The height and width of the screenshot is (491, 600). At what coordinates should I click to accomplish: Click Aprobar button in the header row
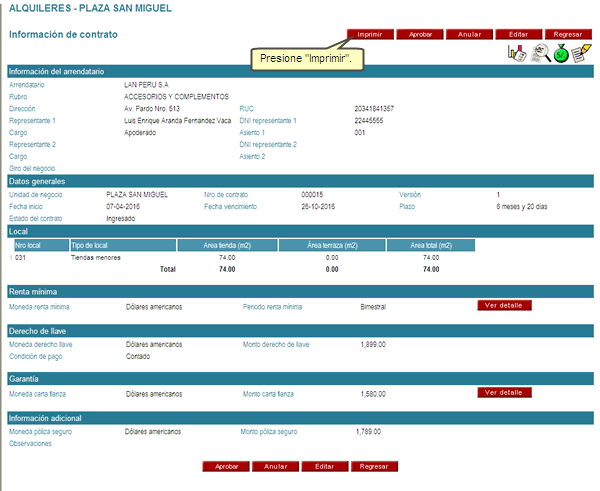coord(421,34)
